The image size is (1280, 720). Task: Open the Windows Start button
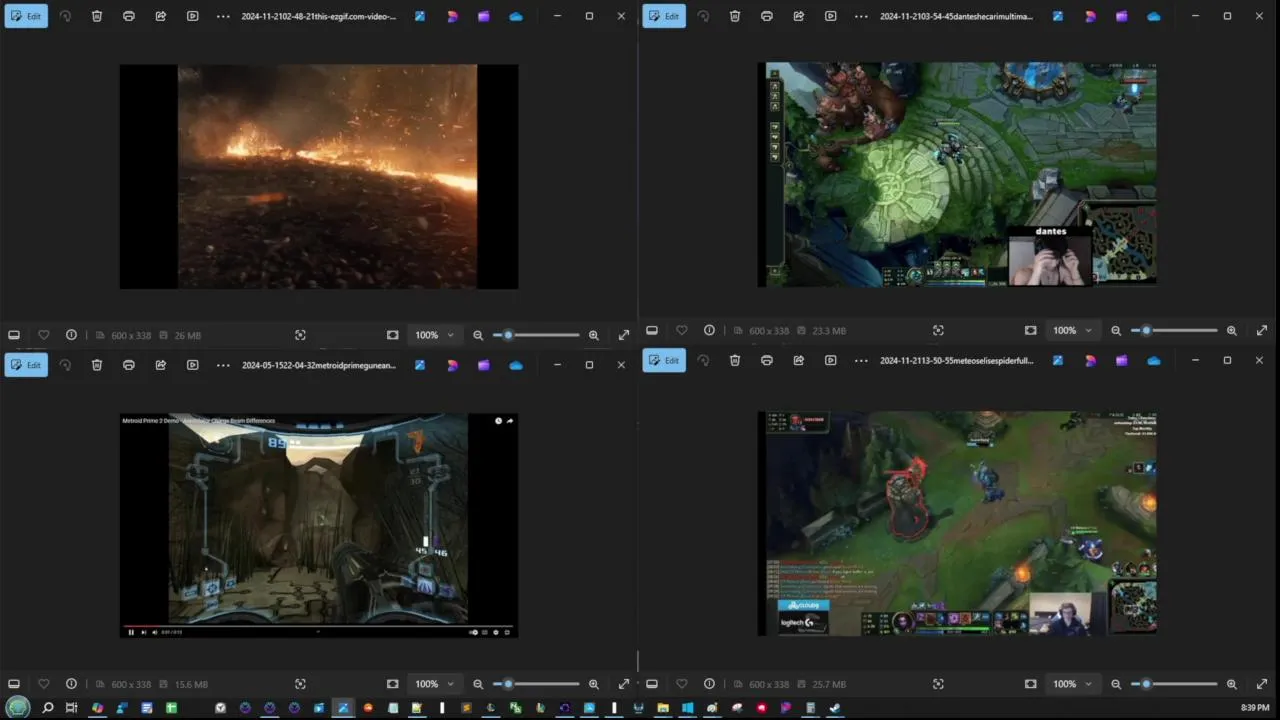click(18, 708)
